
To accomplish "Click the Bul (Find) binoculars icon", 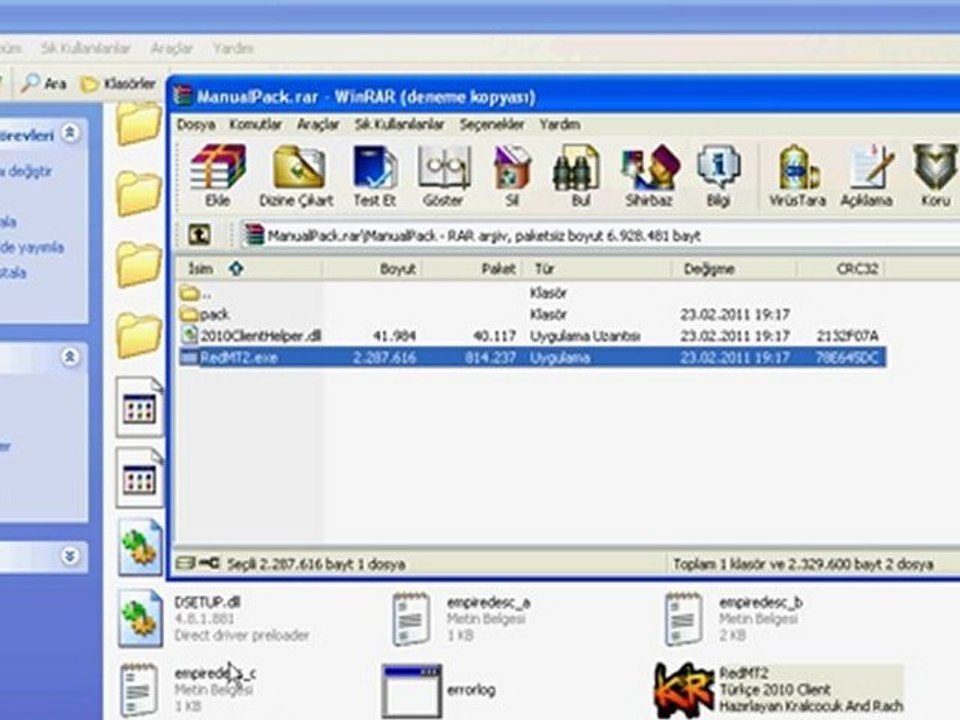I will (579, 176).
